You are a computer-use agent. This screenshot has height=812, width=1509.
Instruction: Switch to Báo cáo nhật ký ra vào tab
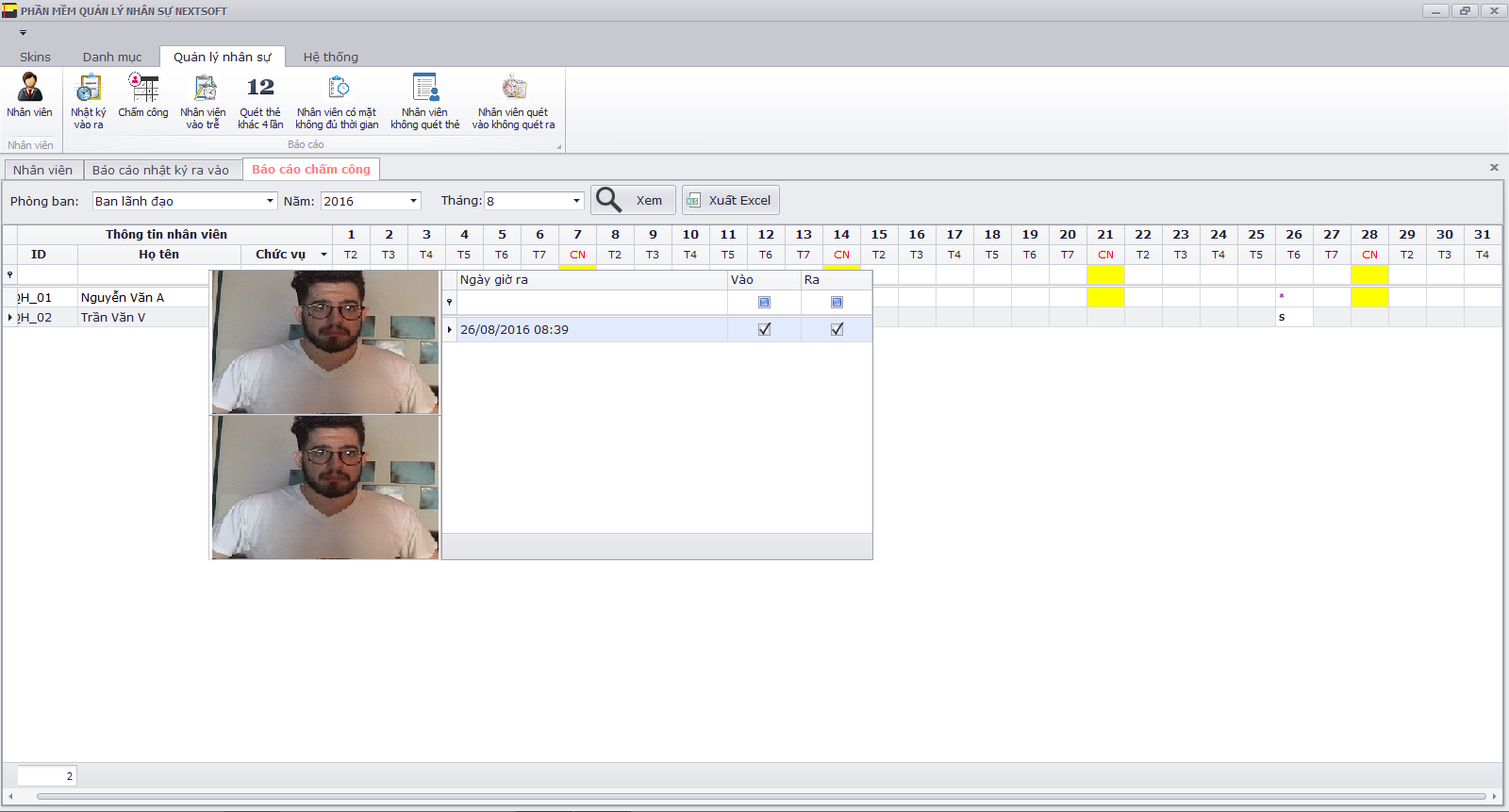[x=160, y=170]
